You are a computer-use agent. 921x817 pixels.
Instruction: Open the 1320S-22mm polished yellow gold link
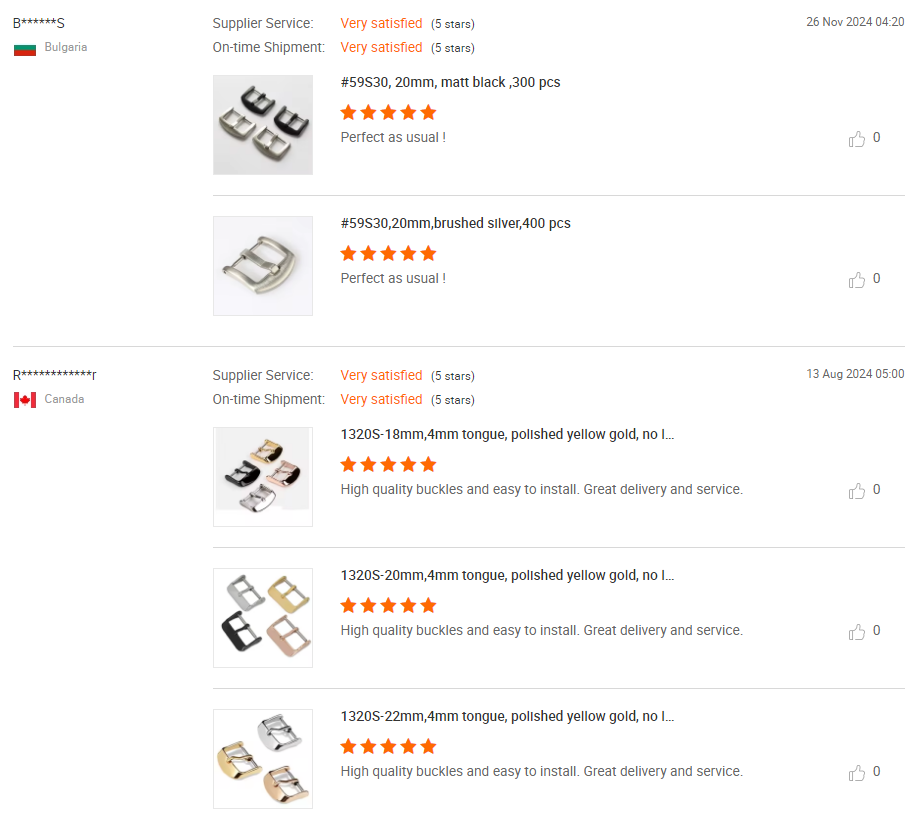click(507, 716)
